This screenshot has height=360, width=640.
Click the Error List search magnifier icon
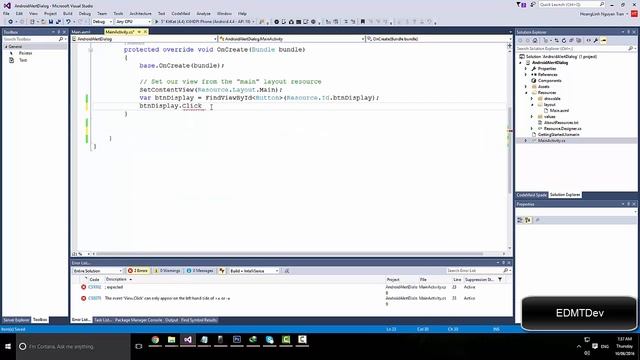(x=505, y=271)
